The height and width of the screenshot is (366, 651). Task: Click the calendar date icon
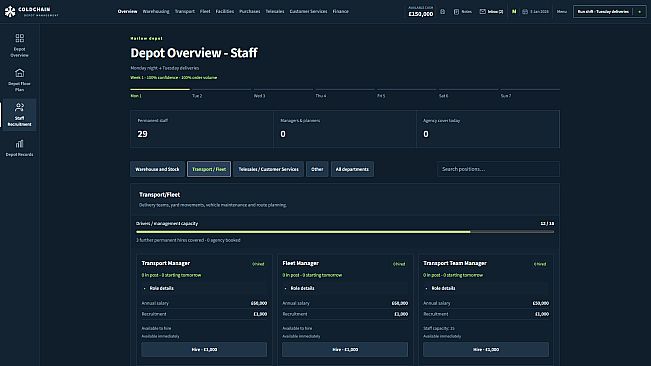pos(525,12)
